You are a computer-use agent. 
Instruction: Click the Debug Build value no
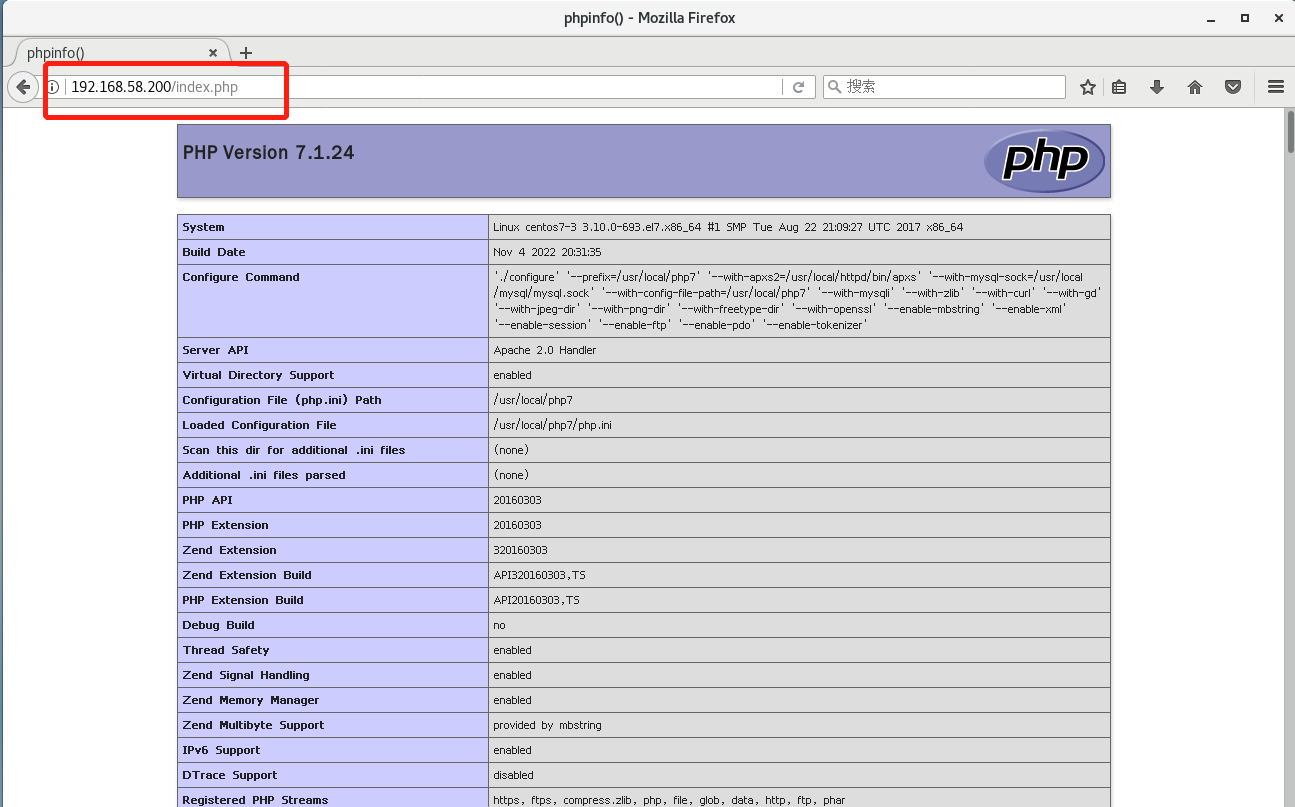[x=499, y=625]
